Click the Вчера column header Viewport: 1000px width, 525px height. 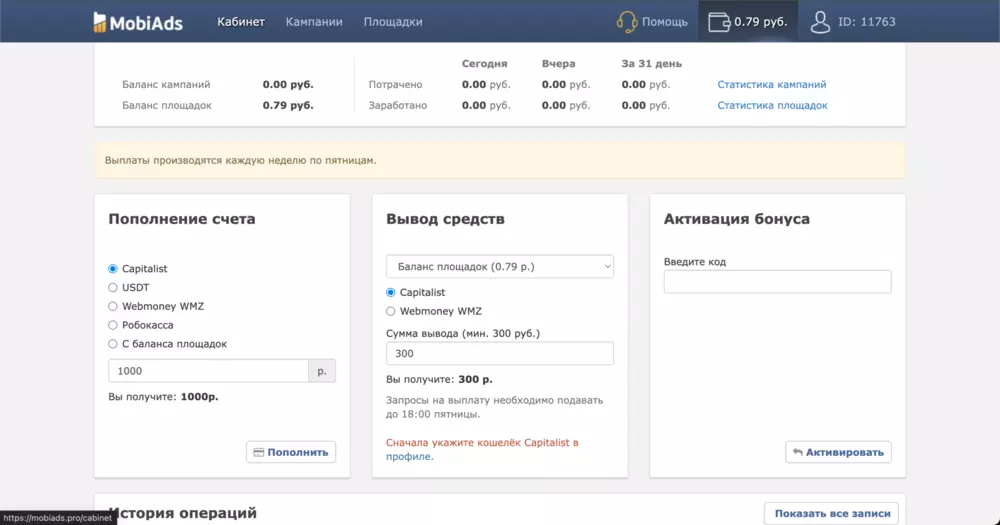click(559, 64)
